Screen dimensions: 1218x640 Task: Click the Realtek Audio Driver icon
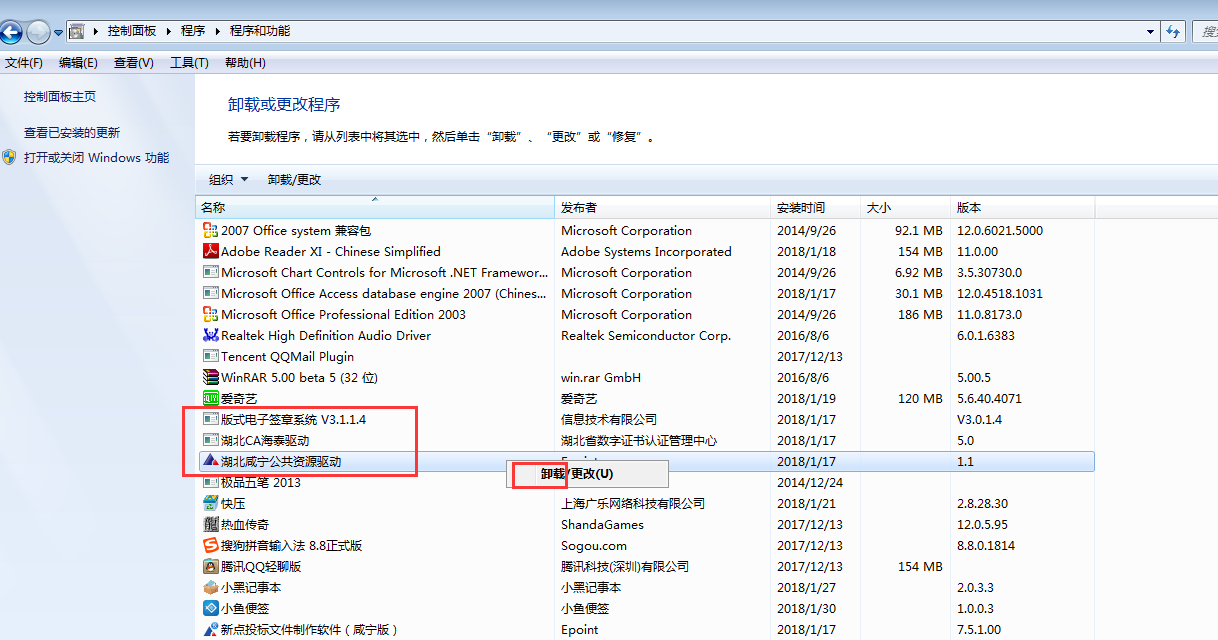tap(210, 335)
